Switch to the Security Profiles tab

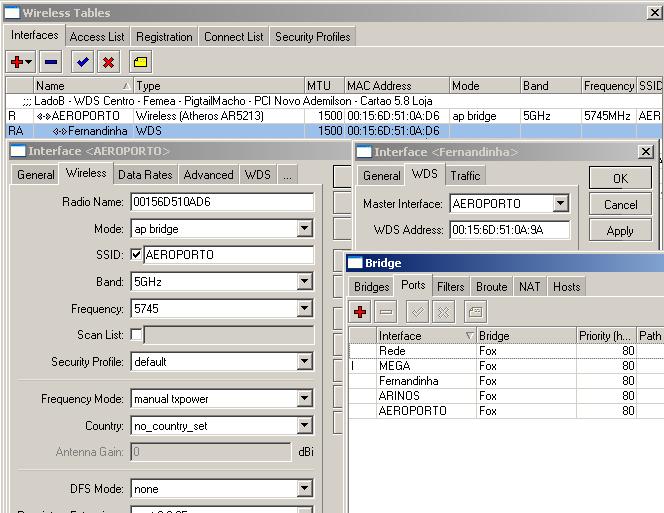[x=312, y=37]
